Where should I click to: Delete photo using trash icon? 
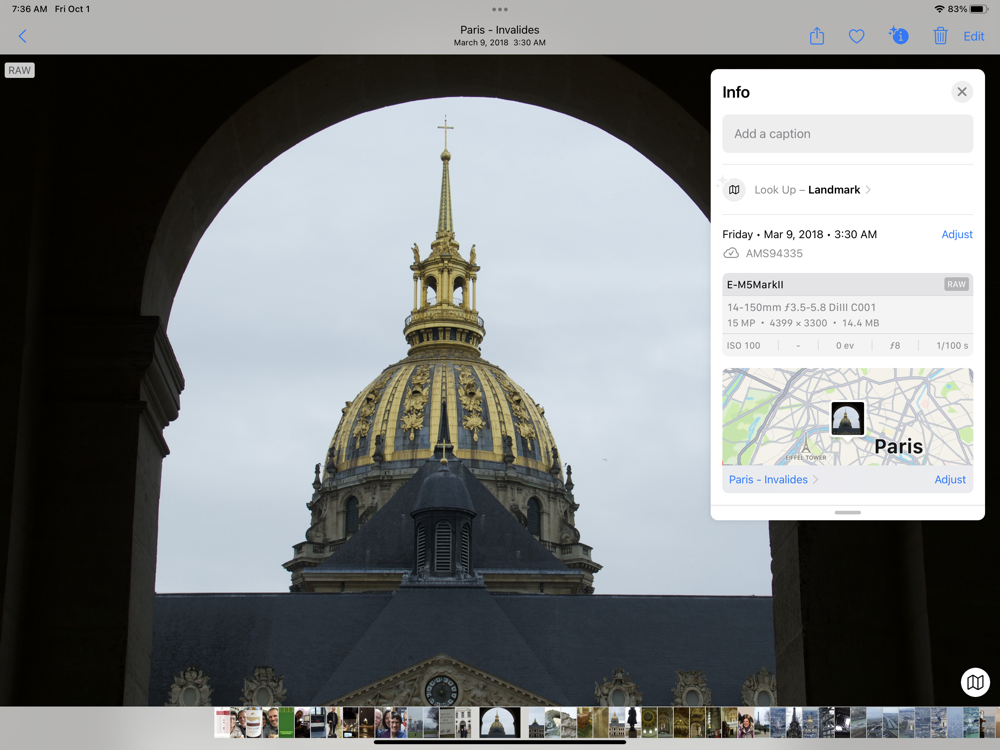(x=940, y=36)
